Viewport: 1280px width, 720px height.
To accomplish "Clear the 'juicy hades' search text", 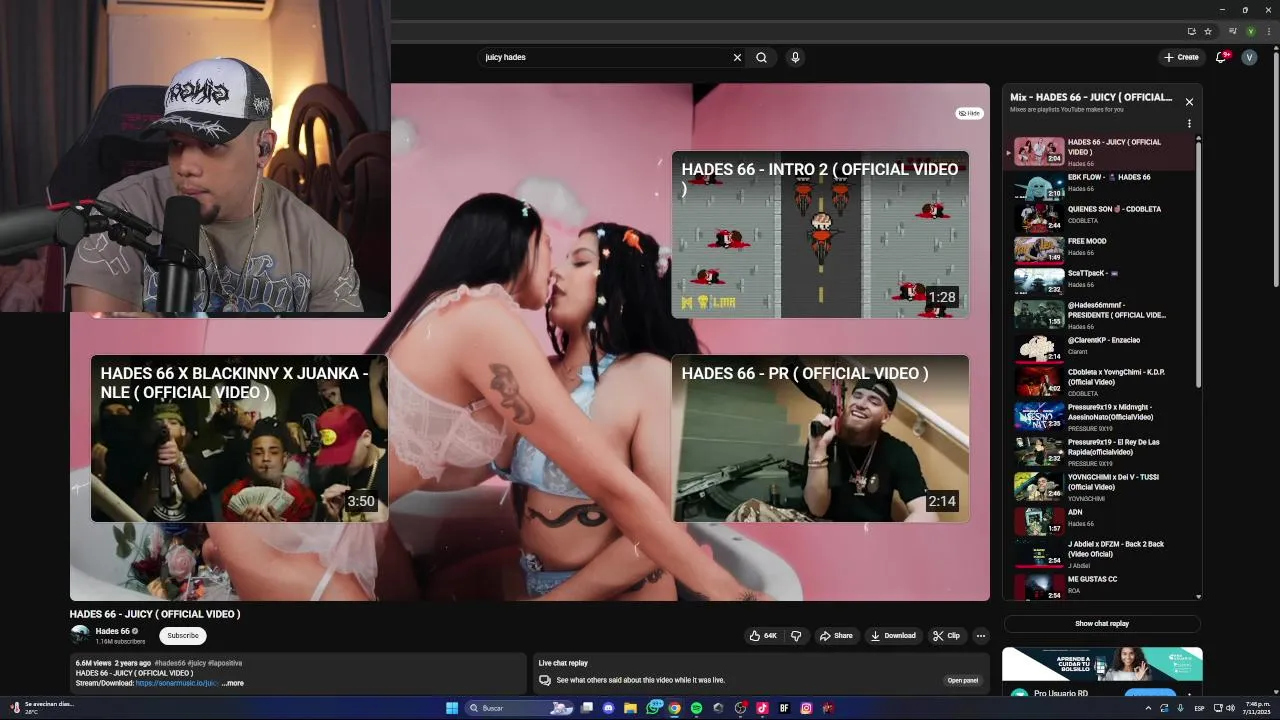I will pos(737,57).
